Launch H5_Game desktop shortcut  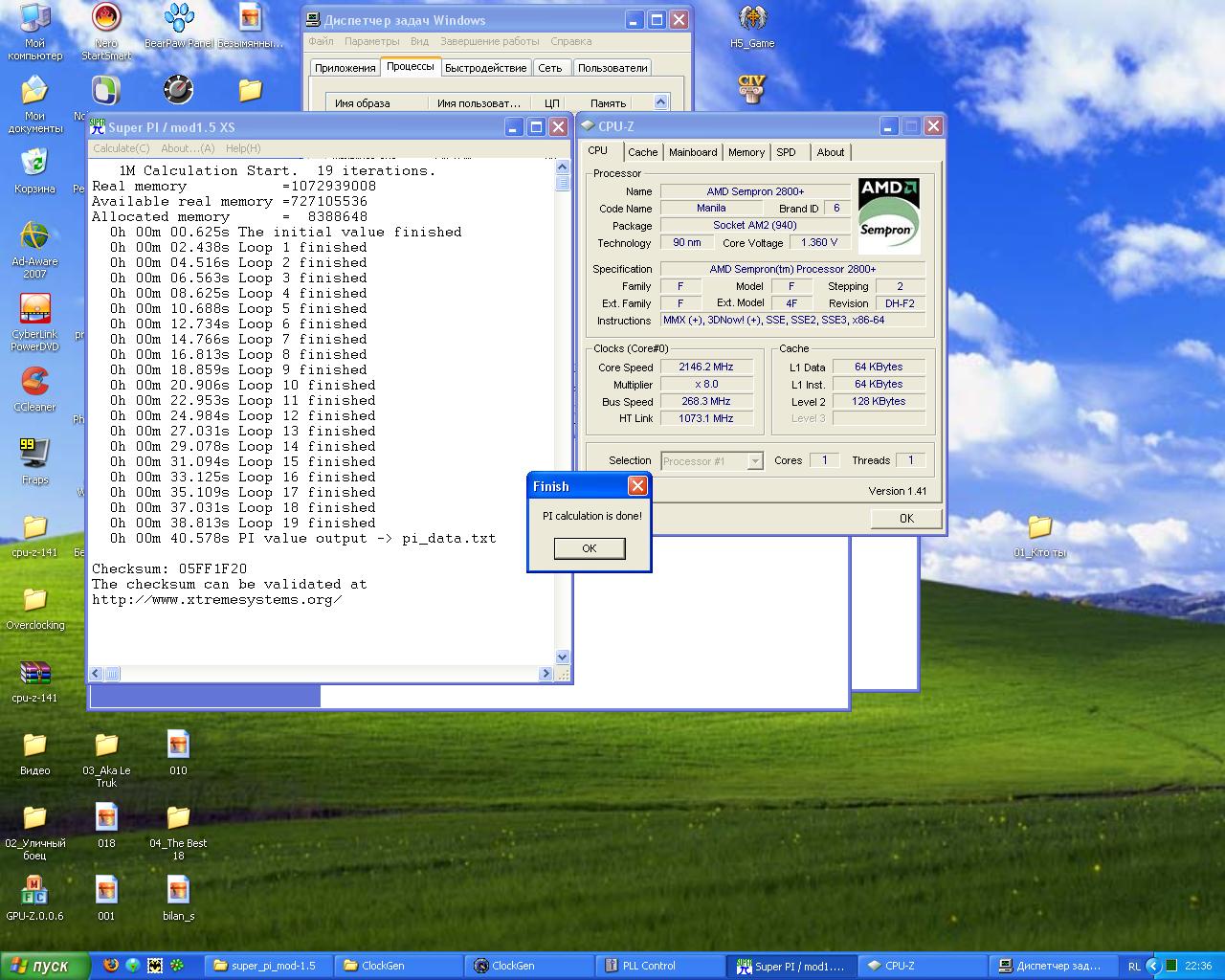pyautogui.click(x=752, y=27)
